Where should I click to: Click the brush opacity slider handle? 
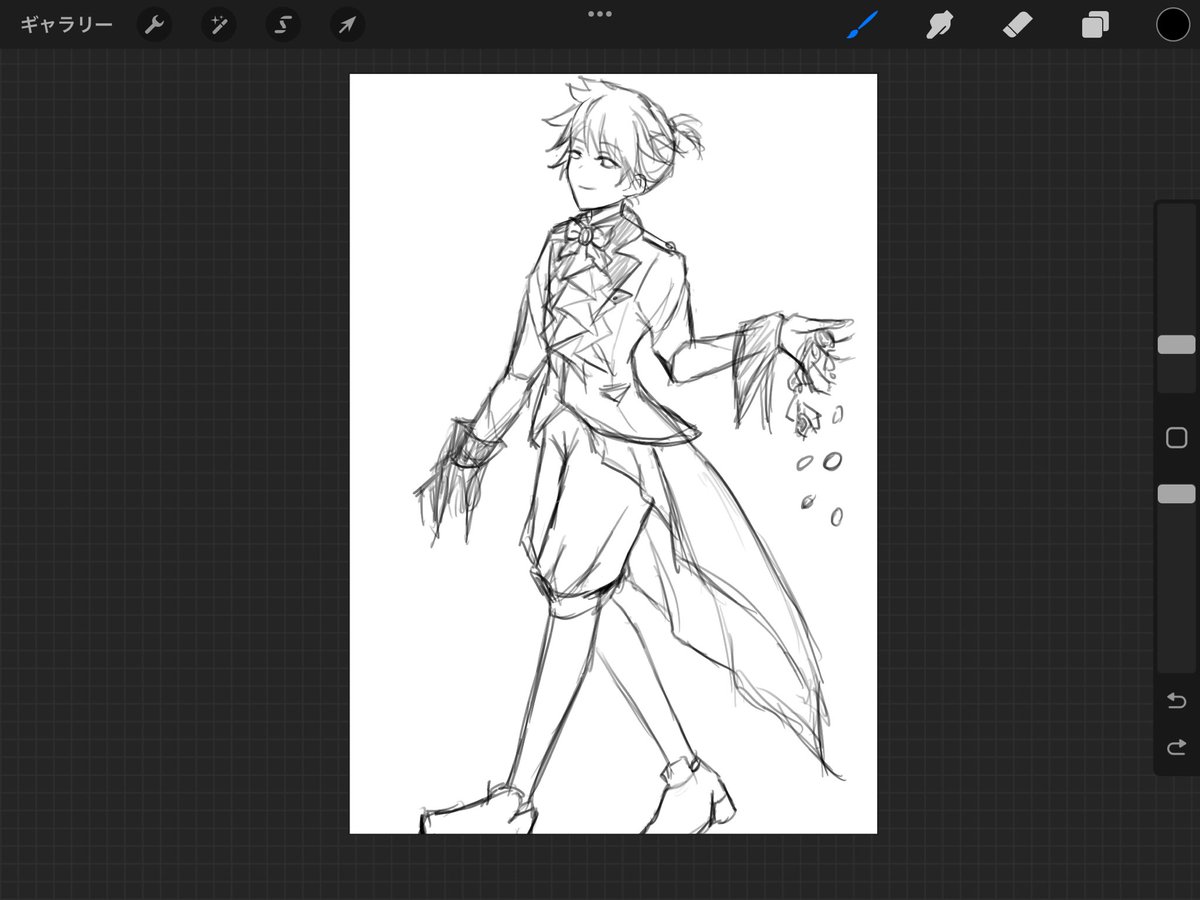[1176, 493]
